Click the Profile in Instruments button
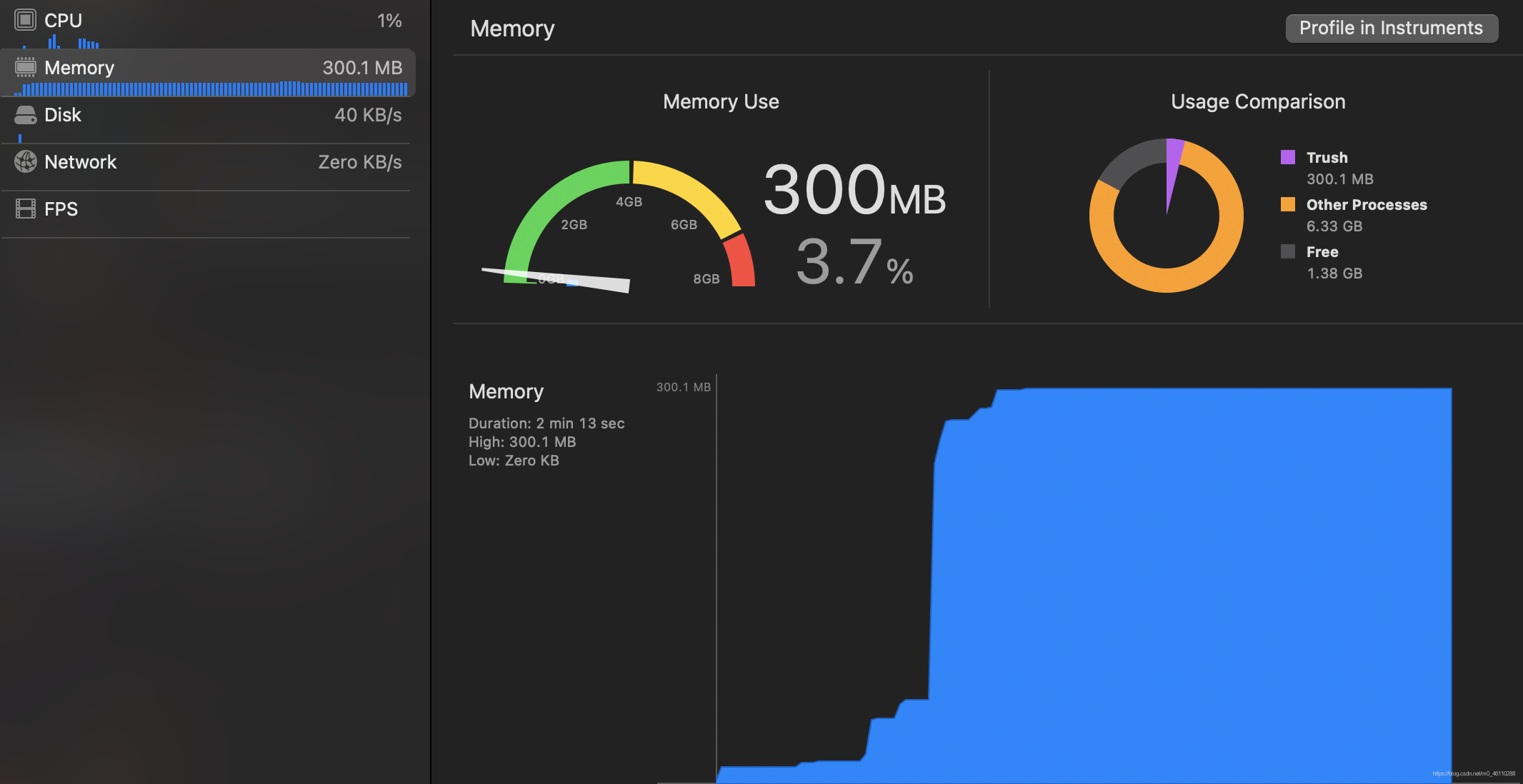Viewport: 1523px width, 784px height. point(1391,28)
